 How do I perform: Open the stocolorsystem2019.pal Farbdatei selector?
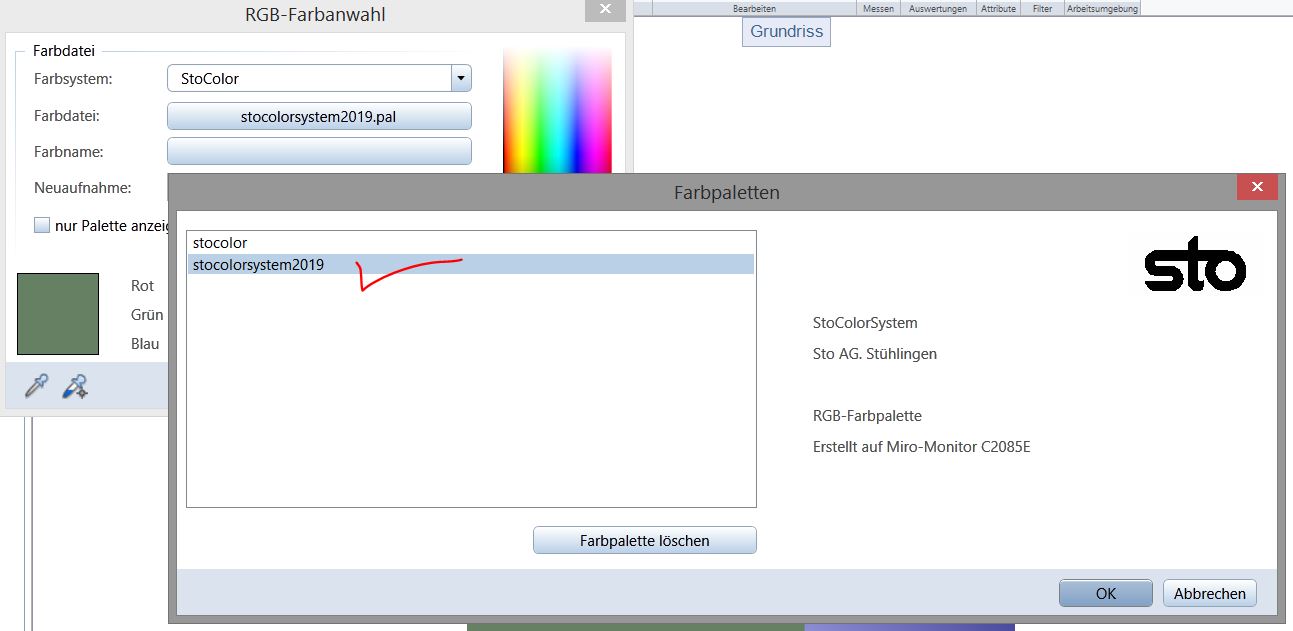[319, 116]
